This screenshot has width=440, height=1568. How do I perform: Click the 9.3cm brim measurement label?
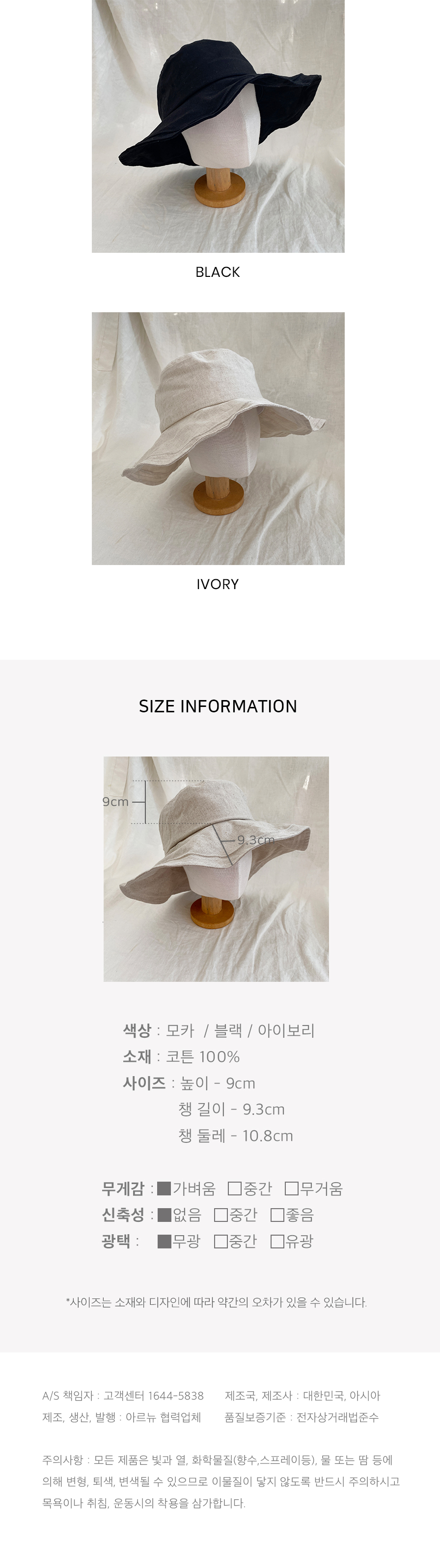(255, 840)
